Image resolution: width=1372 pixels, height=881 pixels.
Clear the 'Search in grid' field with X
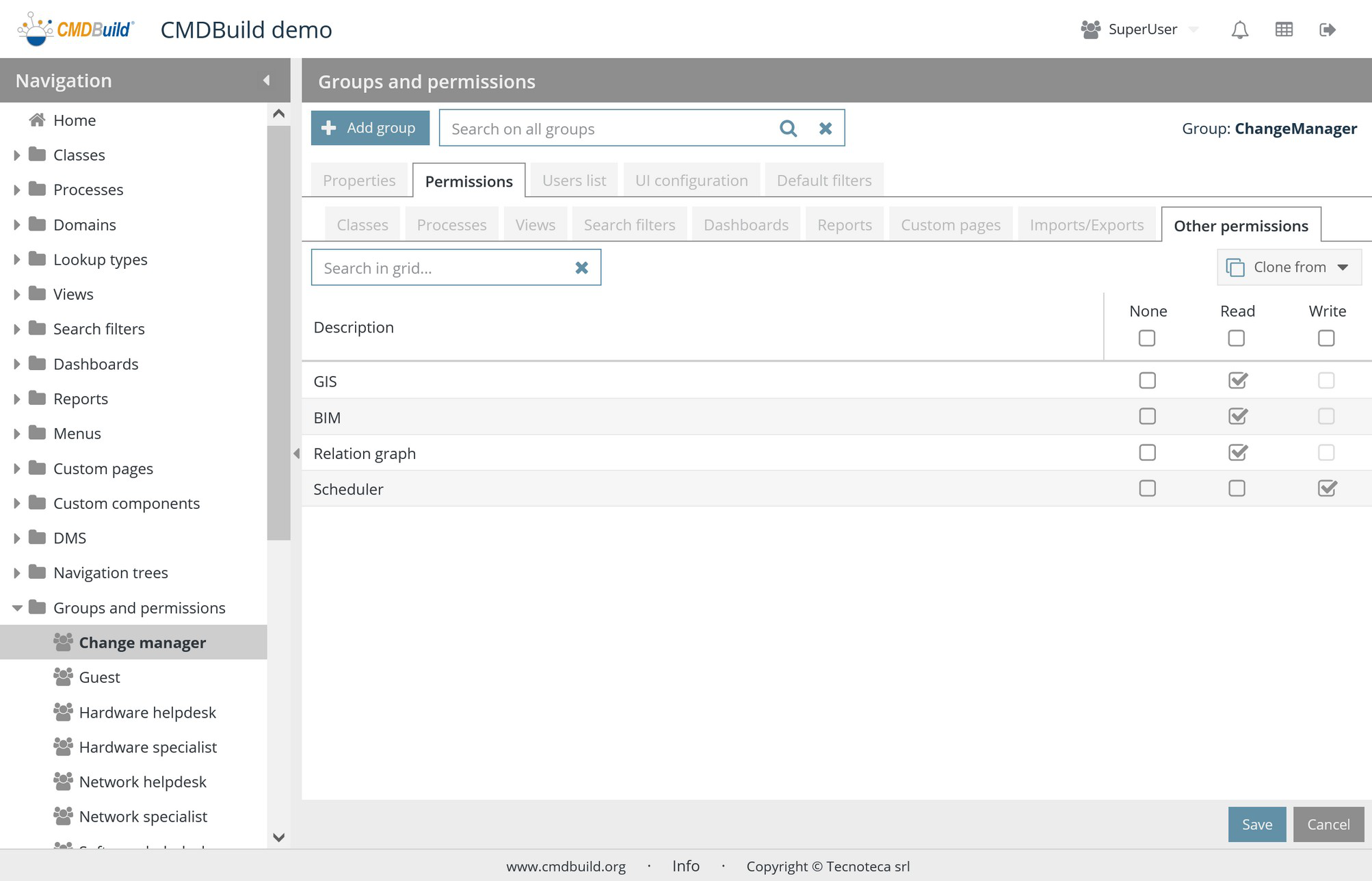581,267
